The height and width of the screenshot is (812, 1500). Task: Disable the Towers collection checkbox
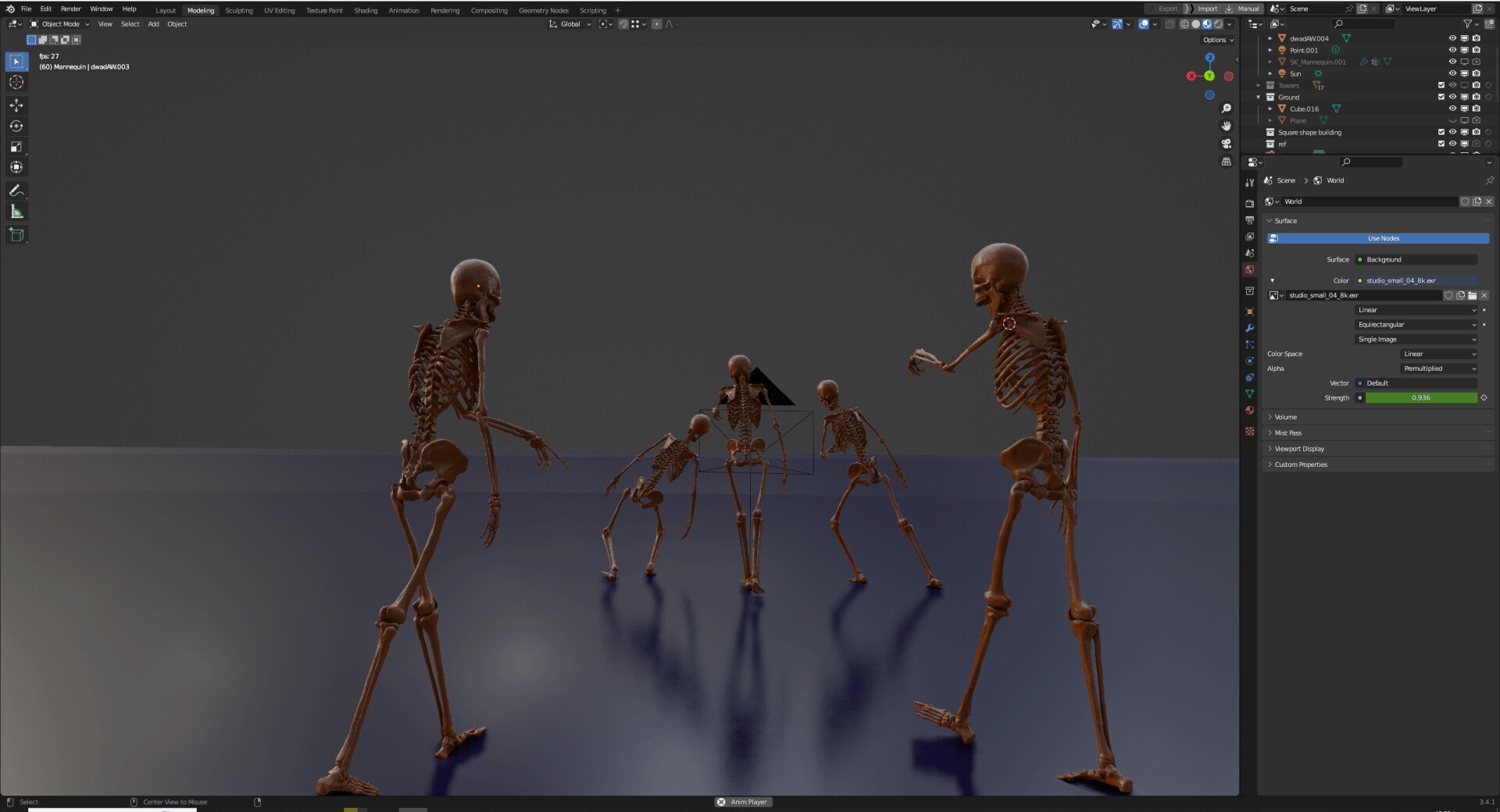click(1441, 85)
